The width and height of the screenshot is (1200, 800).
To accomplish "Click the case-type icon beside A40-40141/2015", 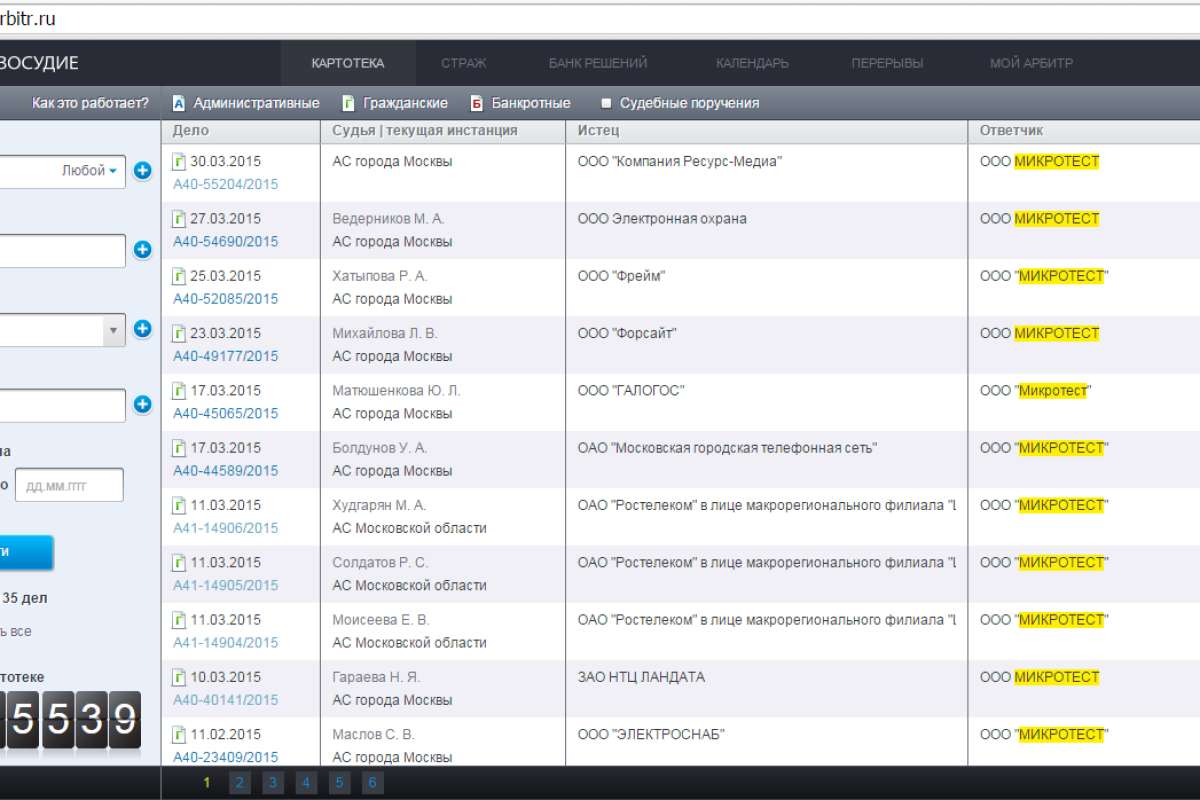I will pyautogui.click(x=179, y=677).
